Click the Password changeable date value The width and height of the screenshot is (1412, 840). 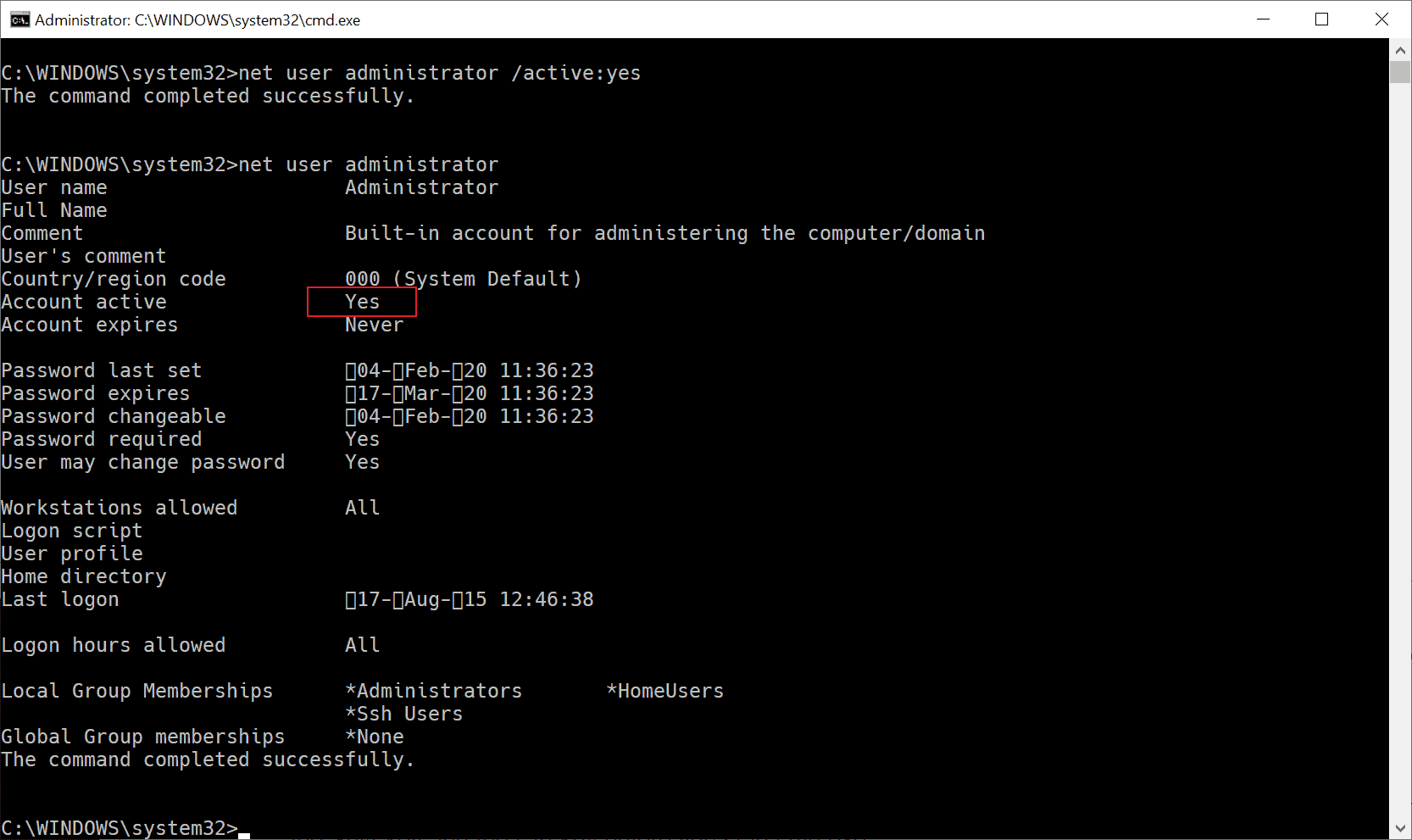470,416
